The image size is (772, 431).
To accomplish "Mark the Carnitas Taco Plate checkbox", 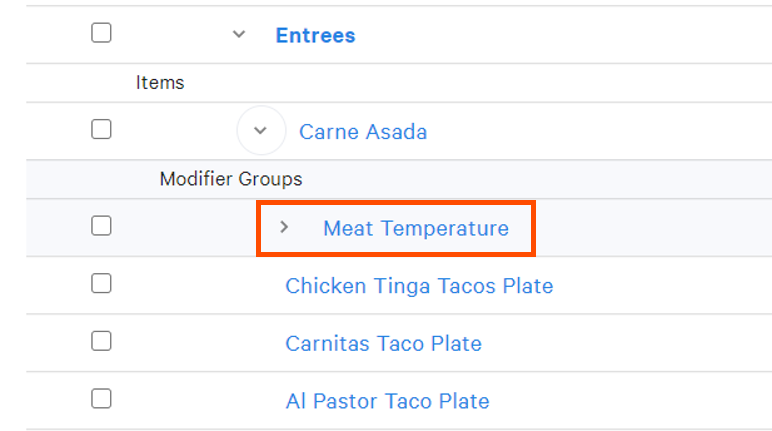I will (101, 342).
